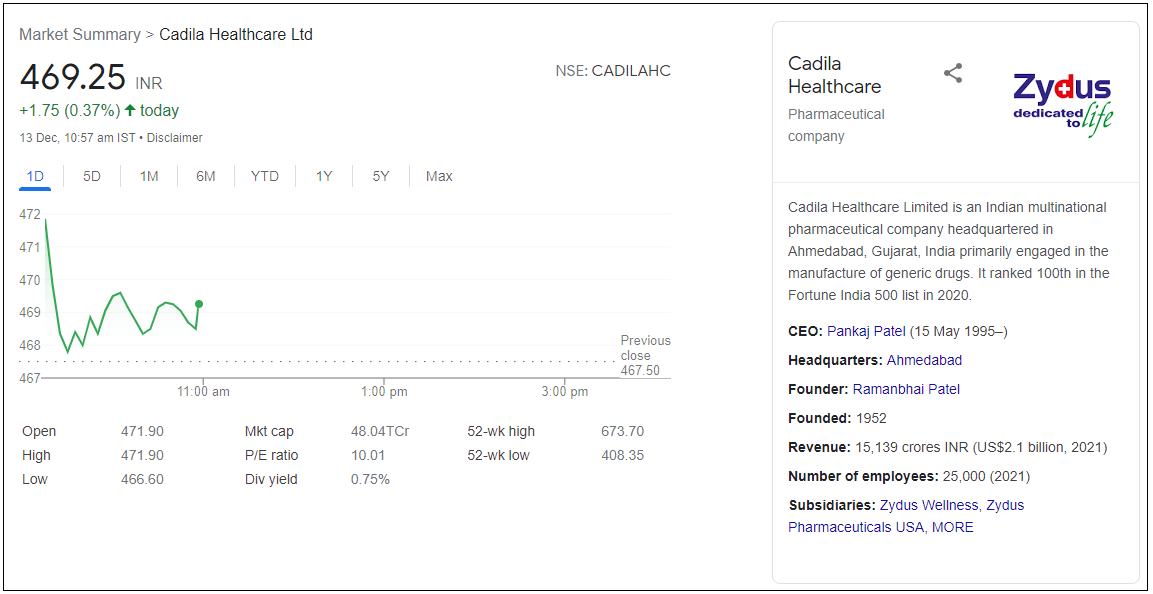Click the 52-wk low value 408.35
The width and height of the screenshot is (1153, 594).
click(x=622, y=455)
